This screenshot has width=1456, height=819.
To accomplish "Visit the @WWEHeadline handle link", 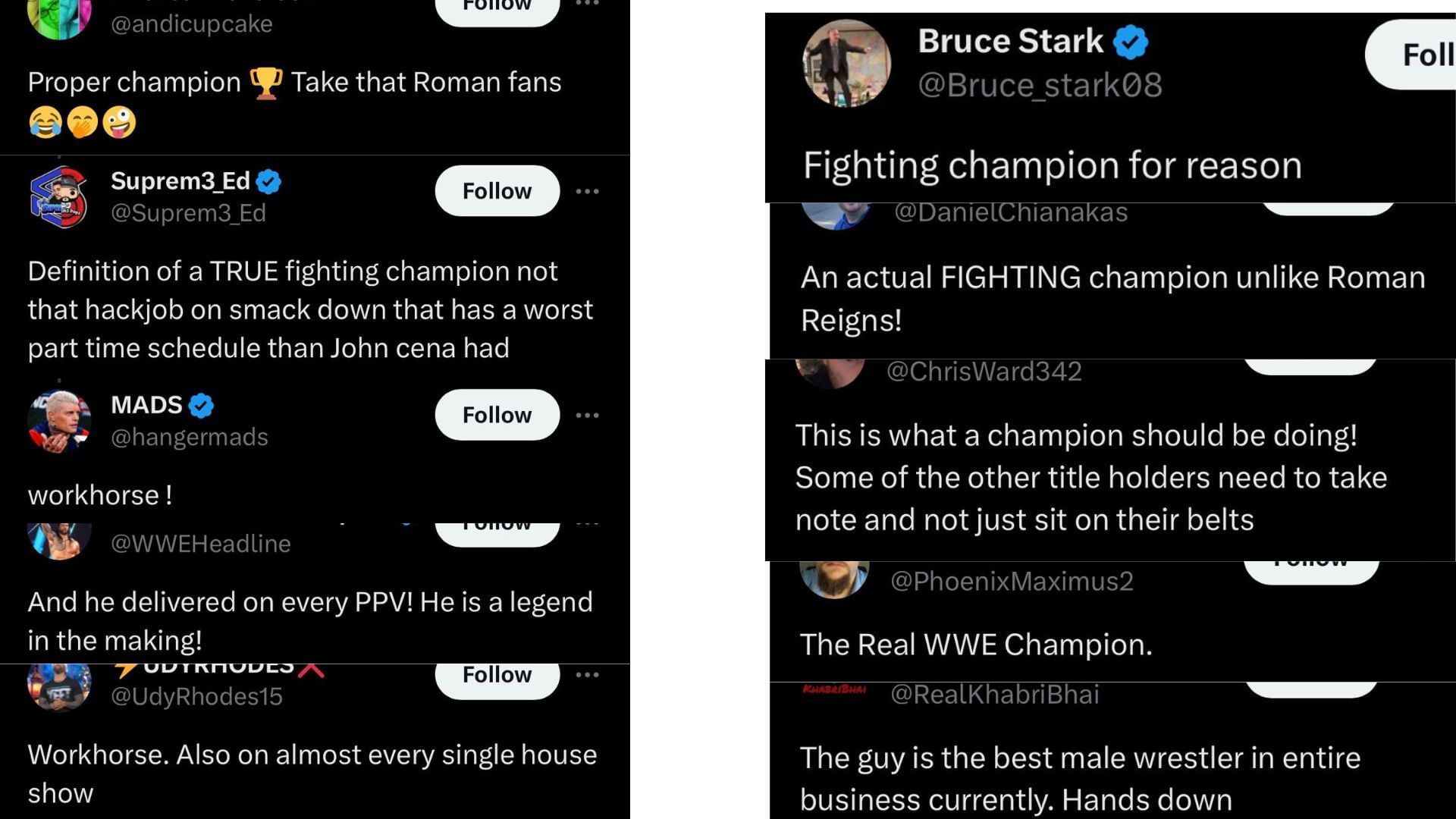I will coord(201,544).
